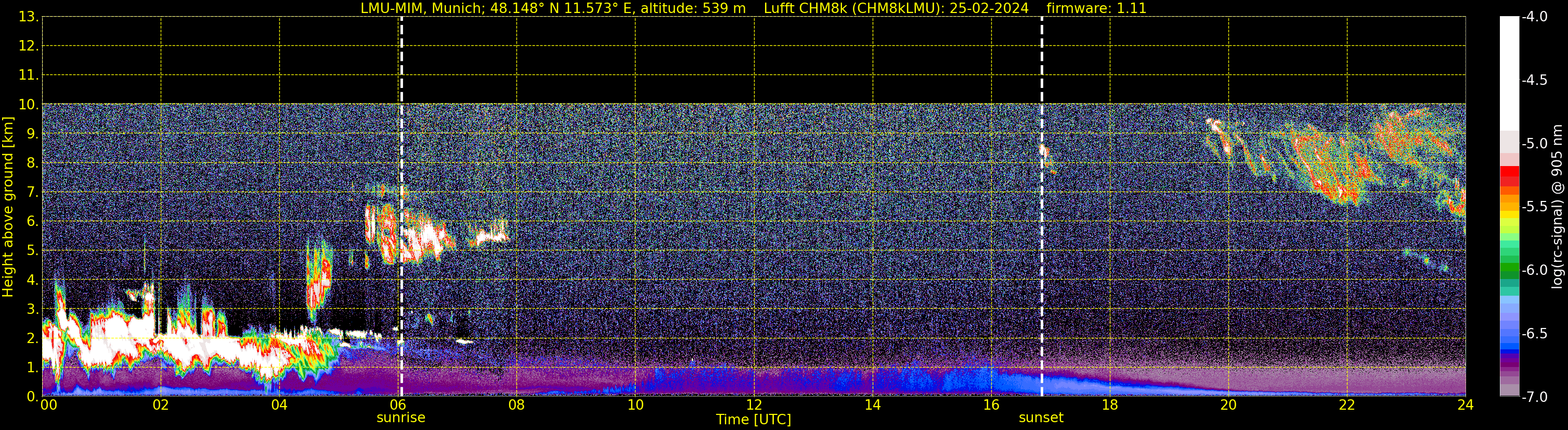Click the x-axis tick label '18'
Viewport: 1568px width, 430px height.
(x=1110, y=405)
